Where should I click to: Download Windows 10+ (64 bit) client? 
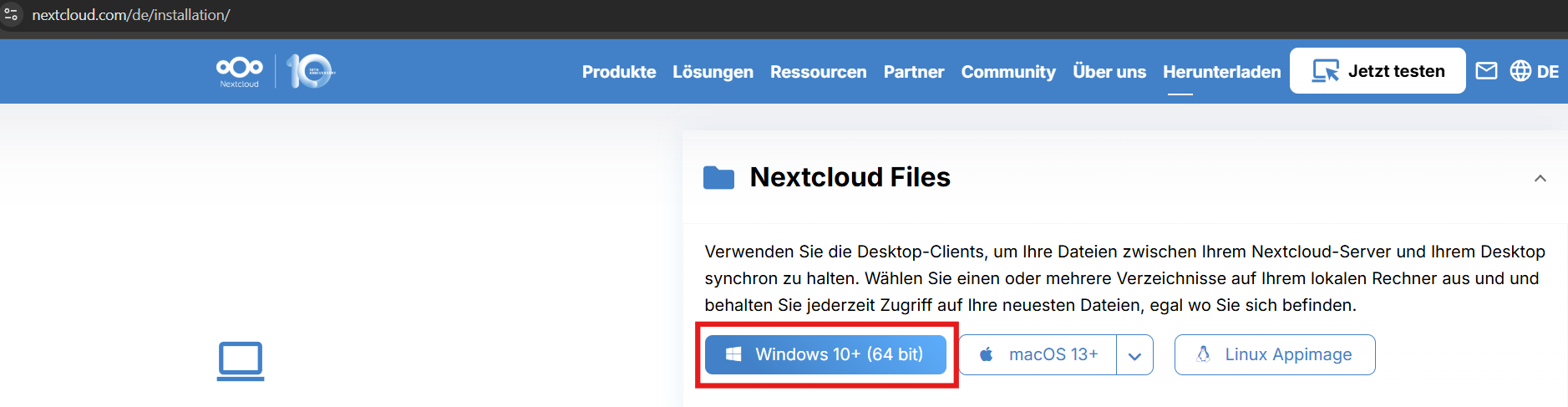825,354
